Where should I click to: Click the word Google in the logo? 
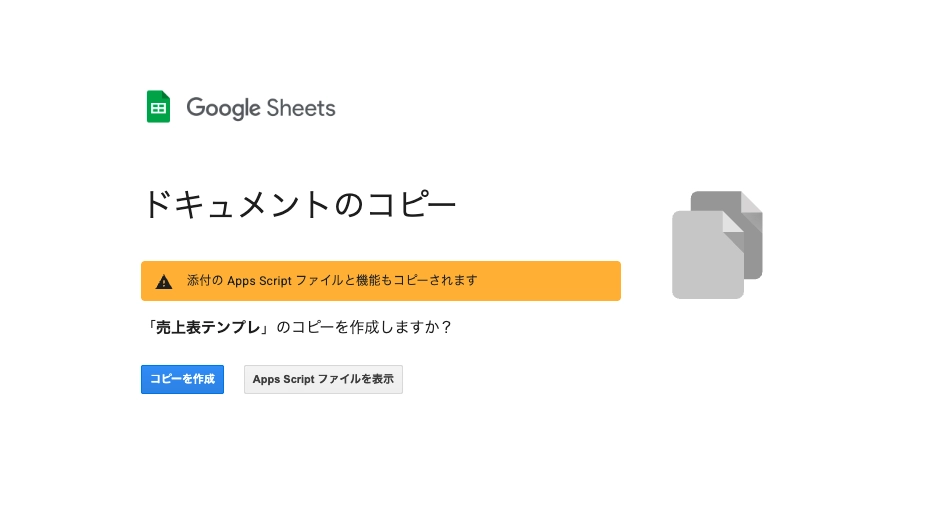point(223,108)
